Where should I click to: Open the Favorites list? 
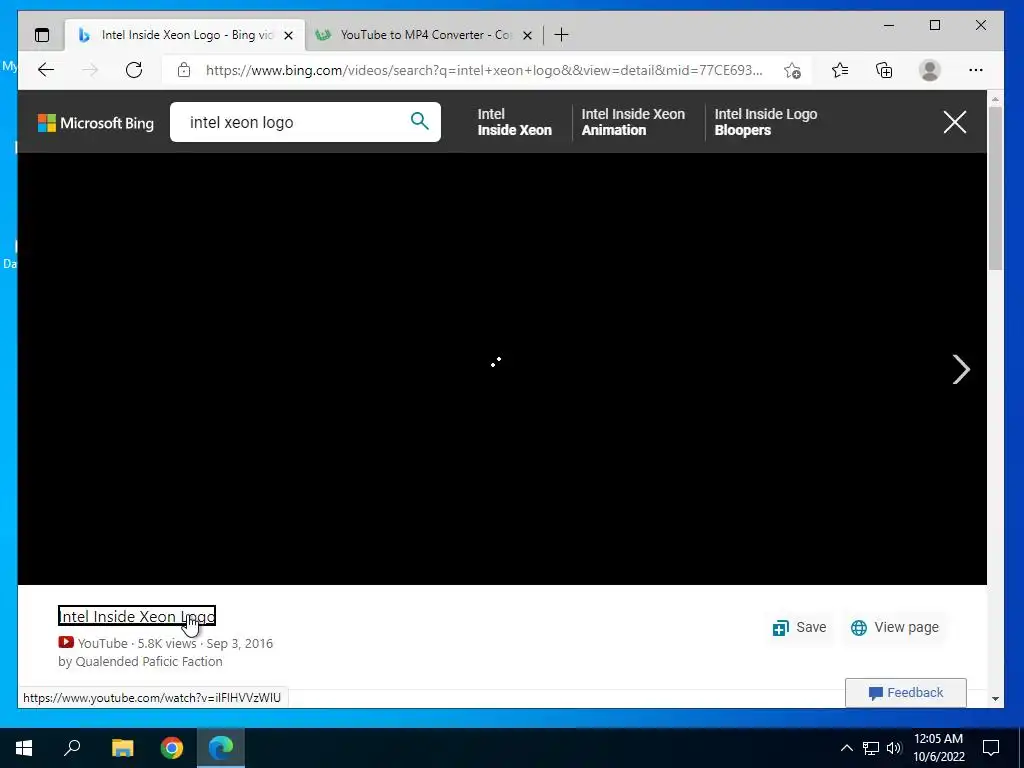coord(840,70)
